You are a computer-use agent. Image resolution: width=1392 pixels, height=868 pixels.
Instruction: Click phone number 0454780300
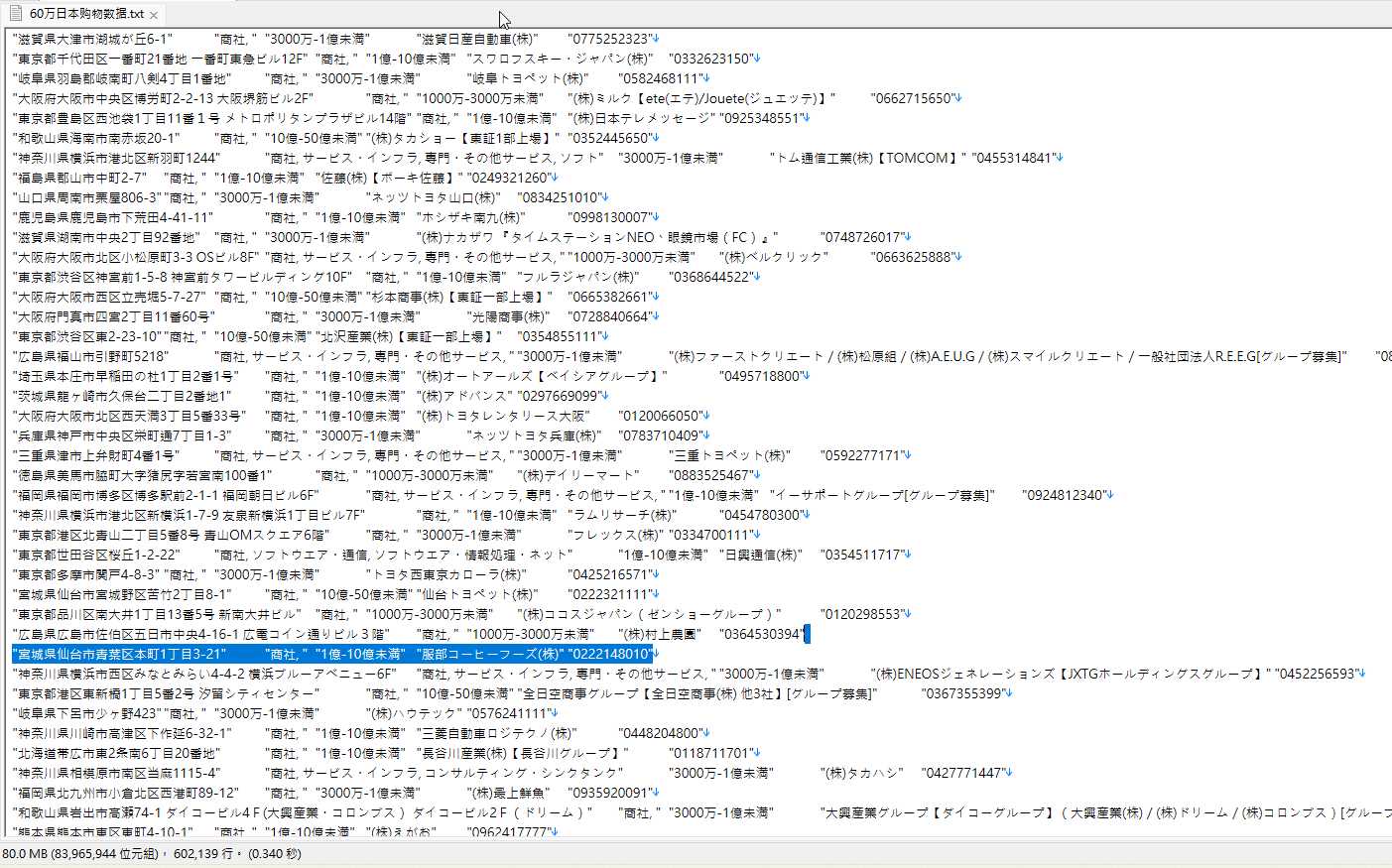tap(761, 515)
